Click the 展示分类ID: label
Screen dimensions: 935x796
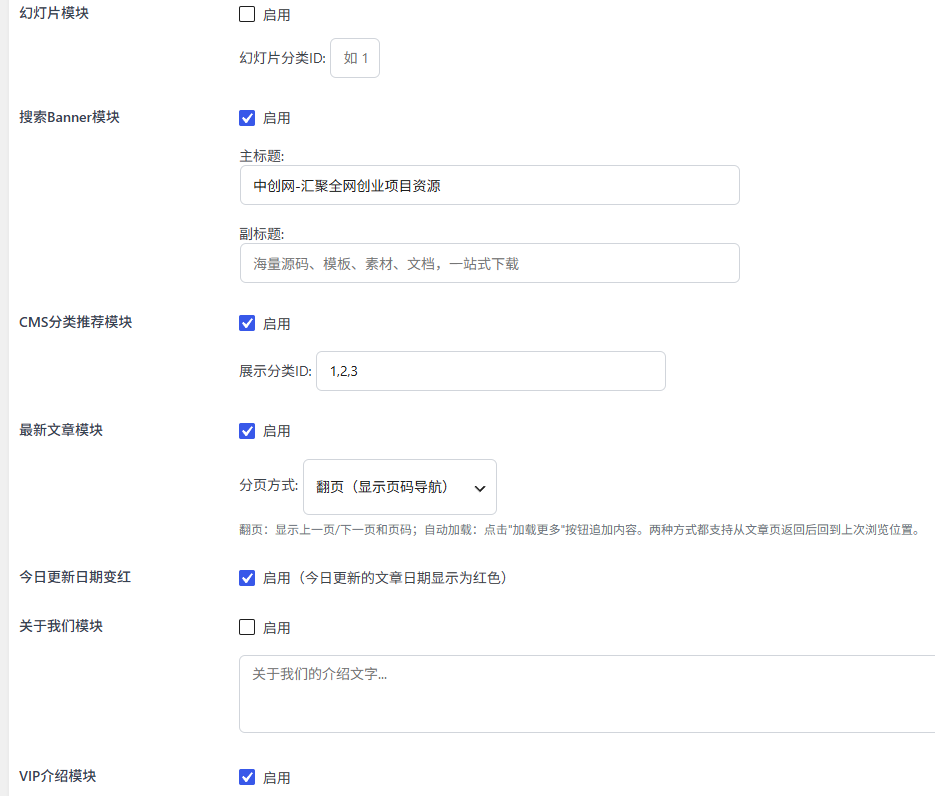[x=275, y=371]
